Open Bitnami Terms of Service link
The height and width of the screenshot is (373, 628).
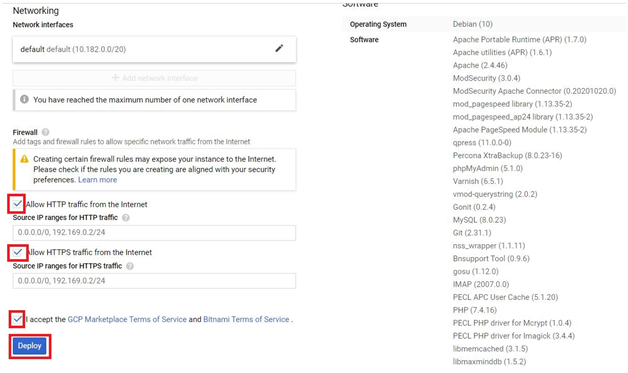pyautogui.click(x=246, y=319)
